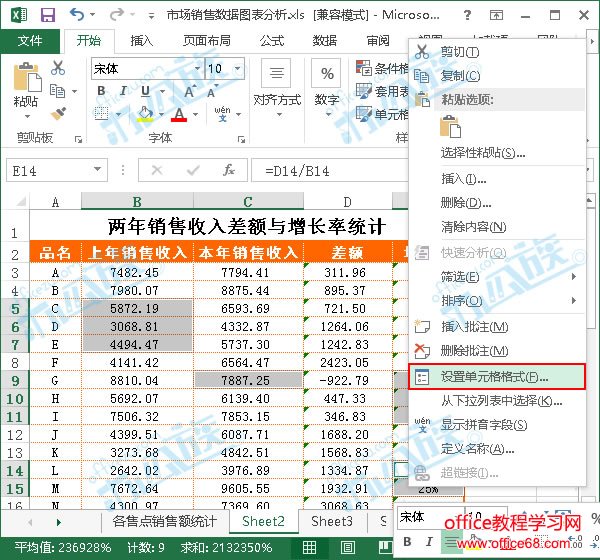Click the 粘贴 Paste button in ribbon
The image size is (600, 560).
(x=26, y=85)
